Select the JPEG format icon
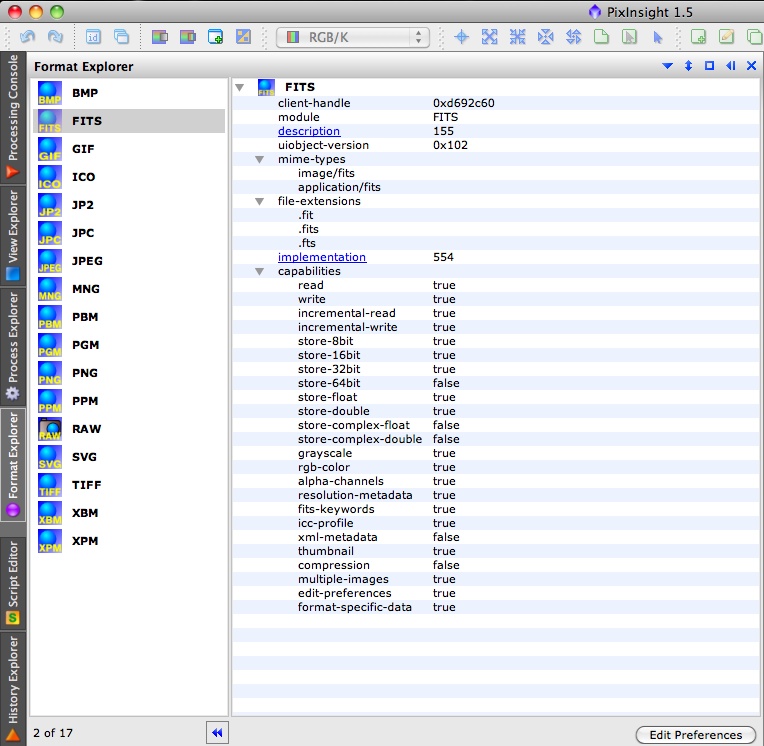The width and height of the screenshot is (764, 746). coord(50,261)
